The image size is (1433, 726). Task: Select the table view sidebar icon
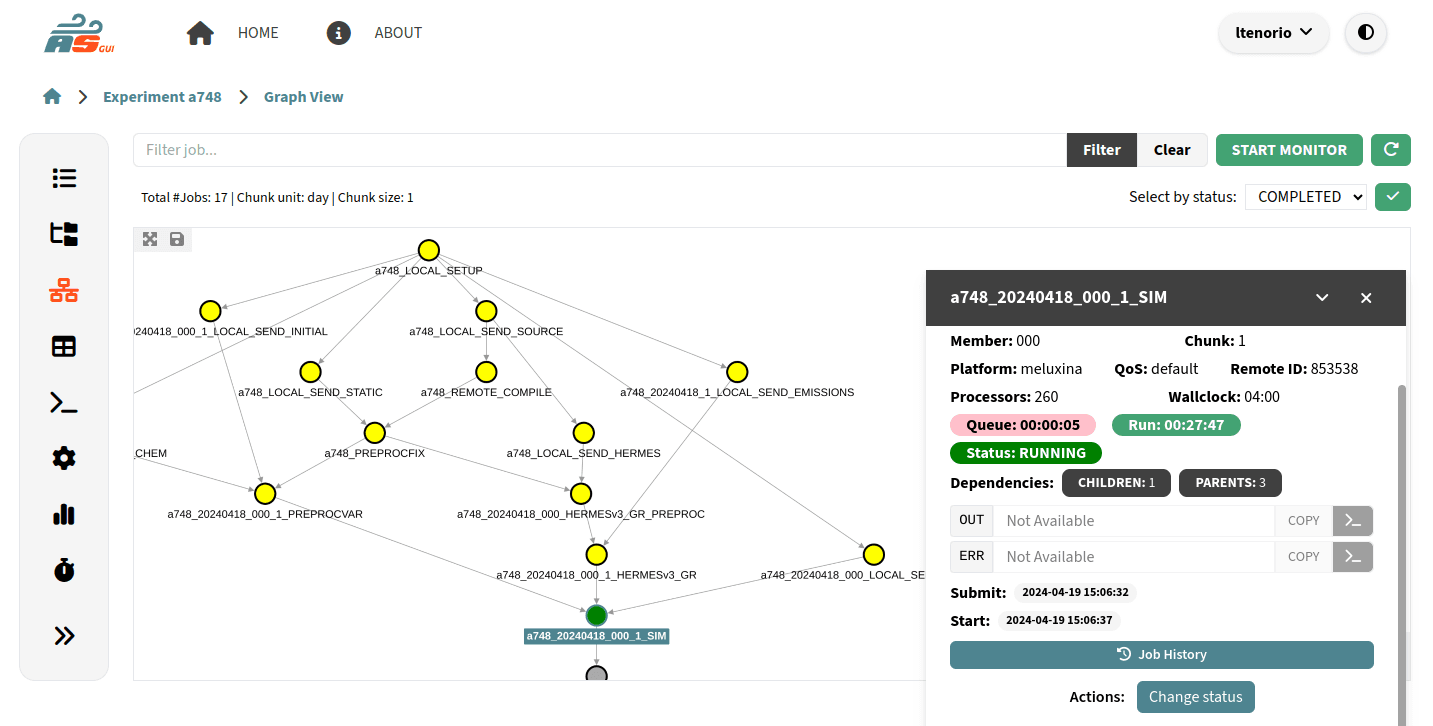[64, 347]
